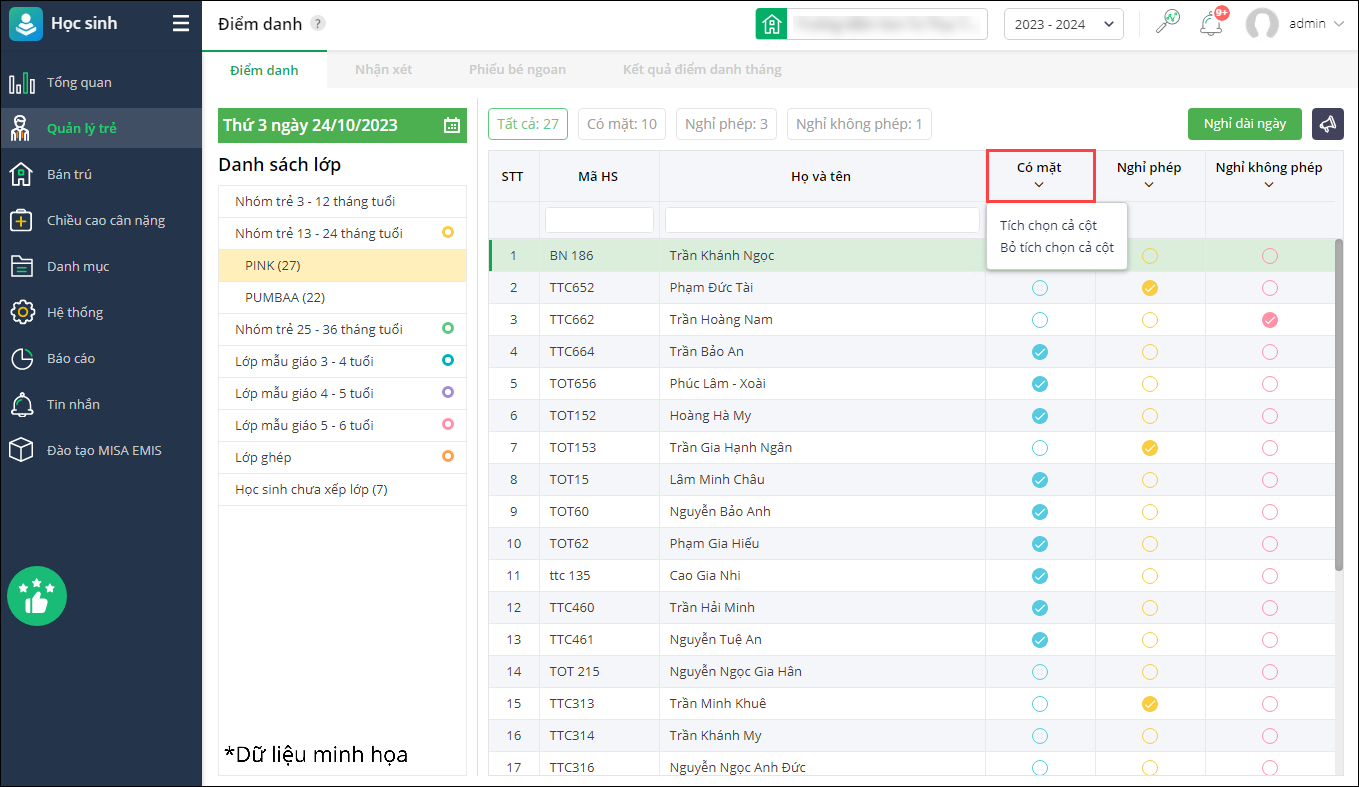Click the help question mark beside Điểm danh
1359x787 pixels.
(318, 24)
